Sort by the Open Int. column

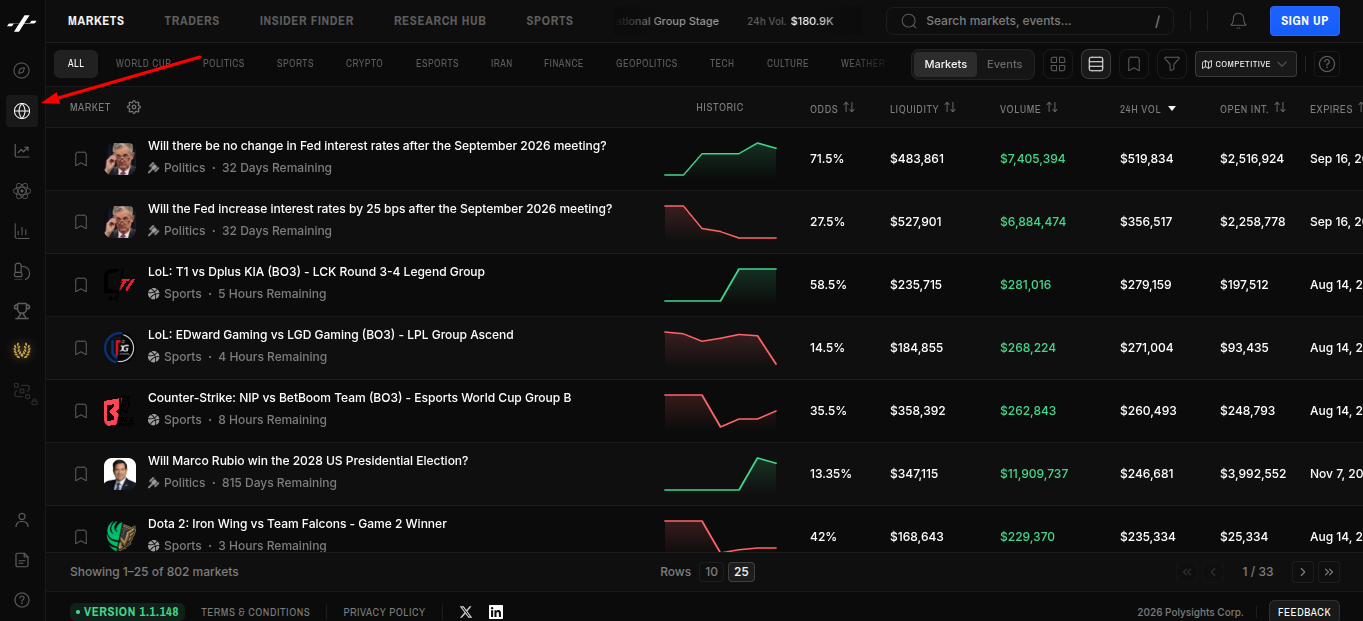coord(1252,108)
